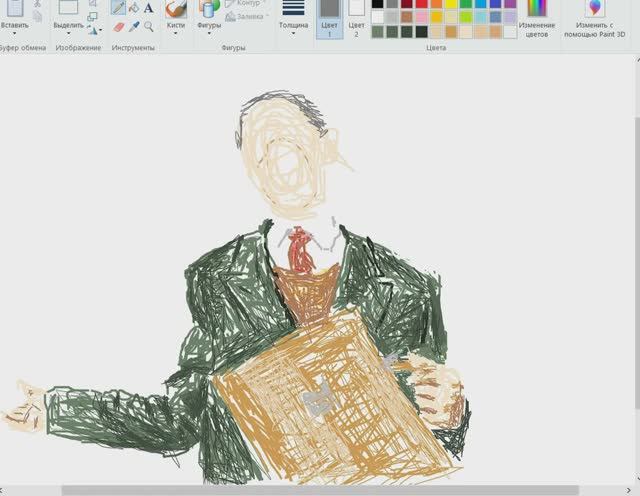Screen dimensions: 640x496
Task: Pick the ochre custom color swatch
Action: pyautogui.click(x=451, y=32)
